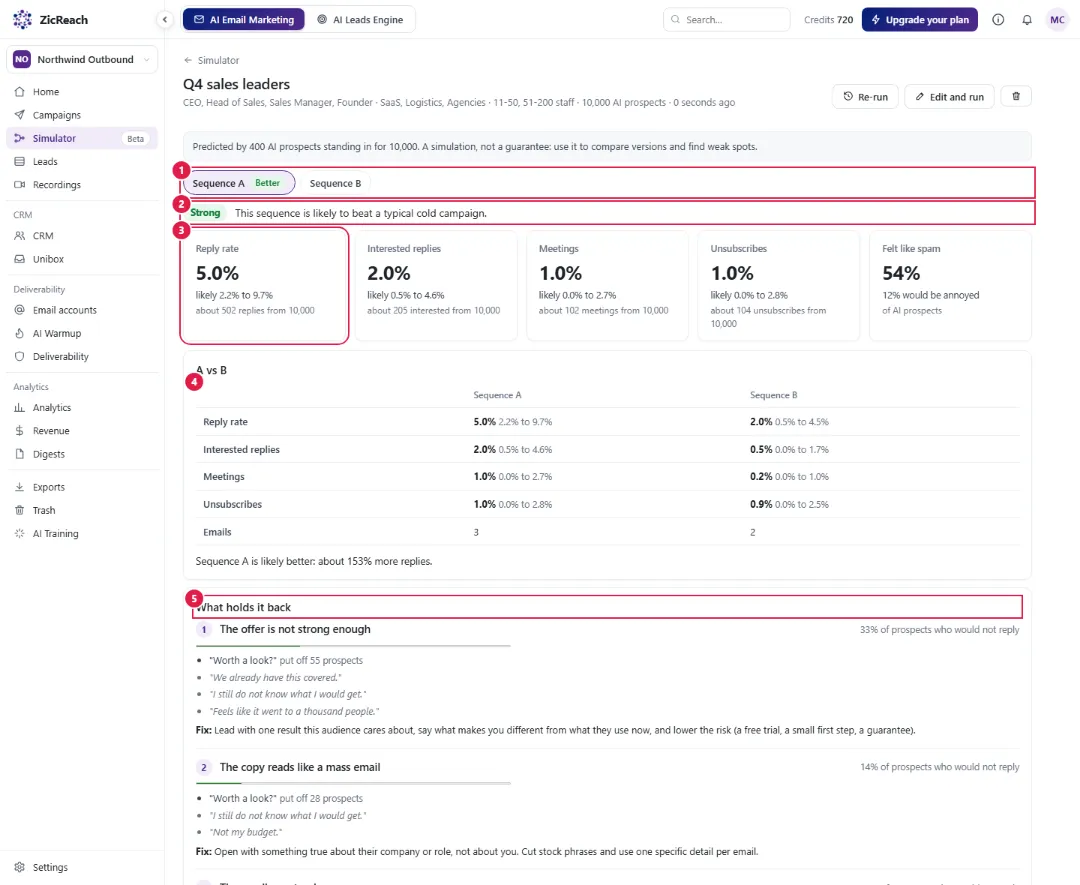Image resolution: width=1080 pixels, height=885 pixels.
Task: Open Settings at the sidebar bottom
Action: (82, 867)
